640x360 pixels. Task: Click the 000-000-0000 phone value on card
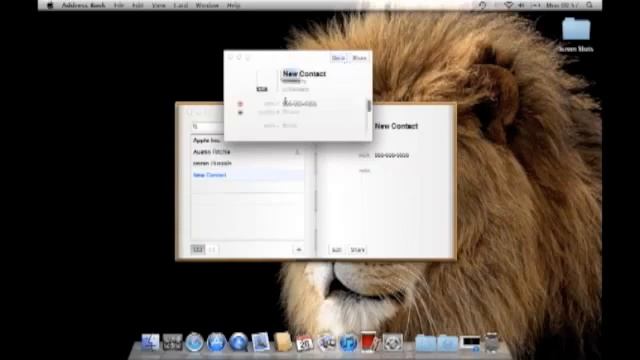[x=392, y=156]
